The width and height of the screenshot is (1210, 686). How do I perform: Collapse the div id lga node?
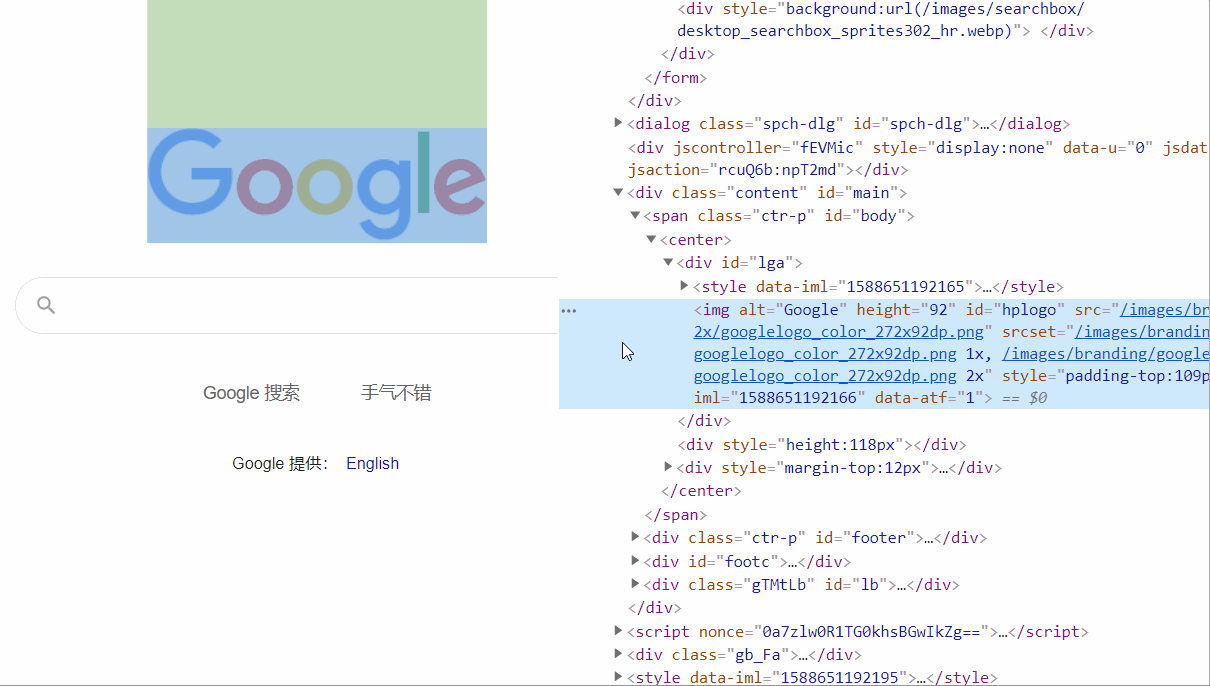(x=668, y=262)
